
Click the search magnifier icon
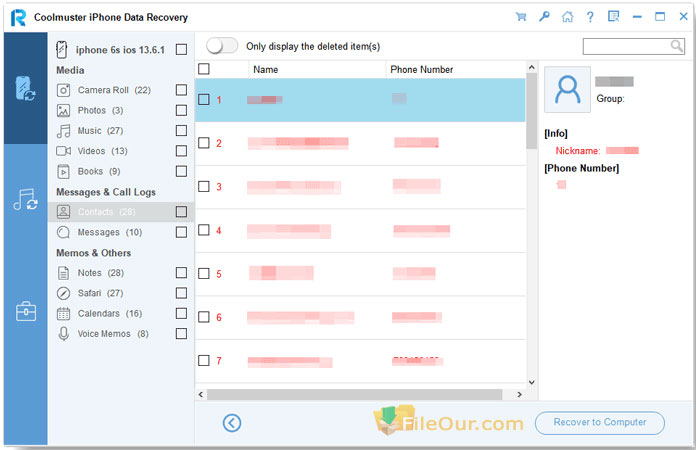coord(676,46)
